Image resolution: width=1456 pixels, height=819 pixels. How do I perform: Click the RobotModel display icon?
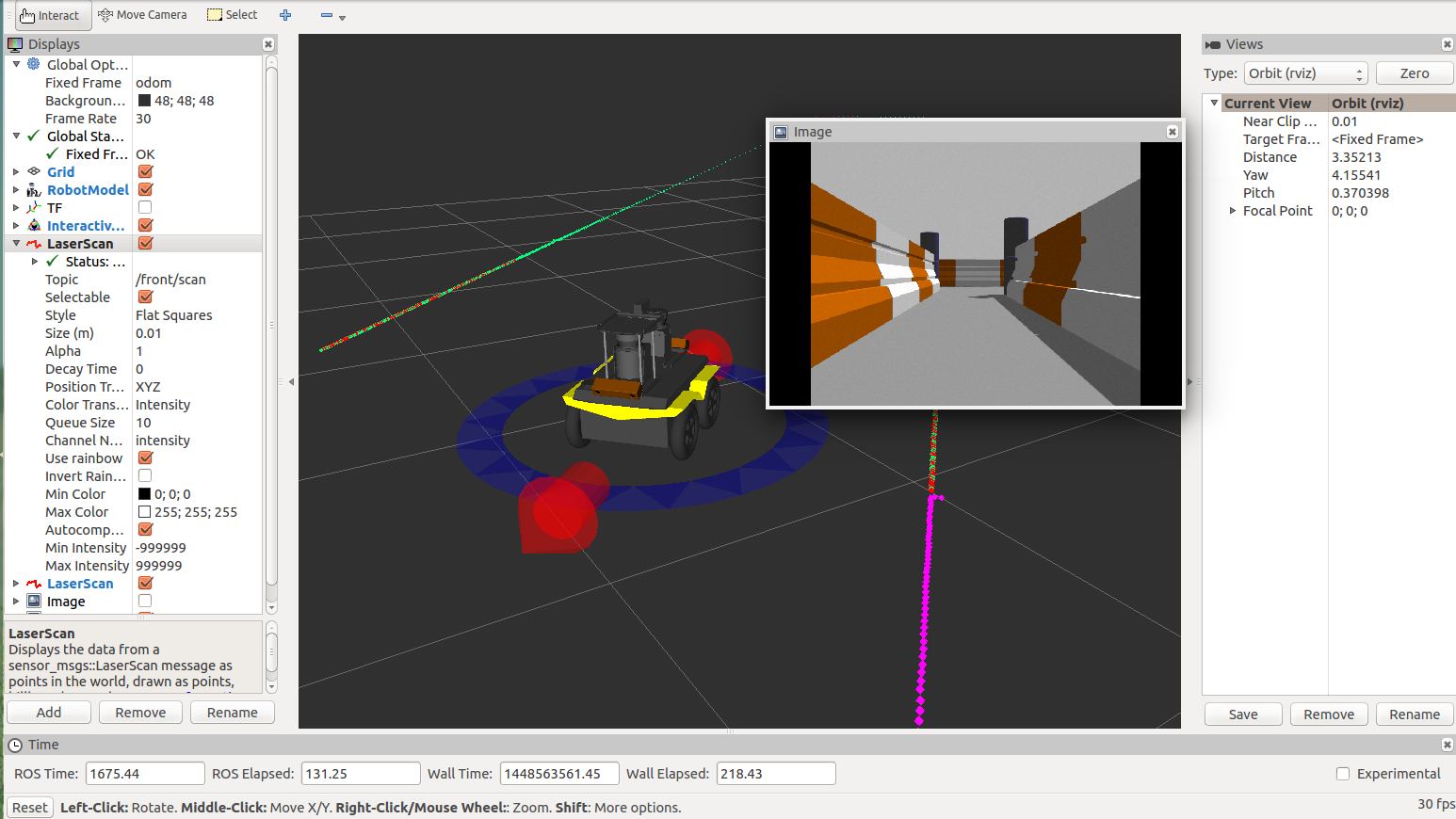[x=34, y=190]
